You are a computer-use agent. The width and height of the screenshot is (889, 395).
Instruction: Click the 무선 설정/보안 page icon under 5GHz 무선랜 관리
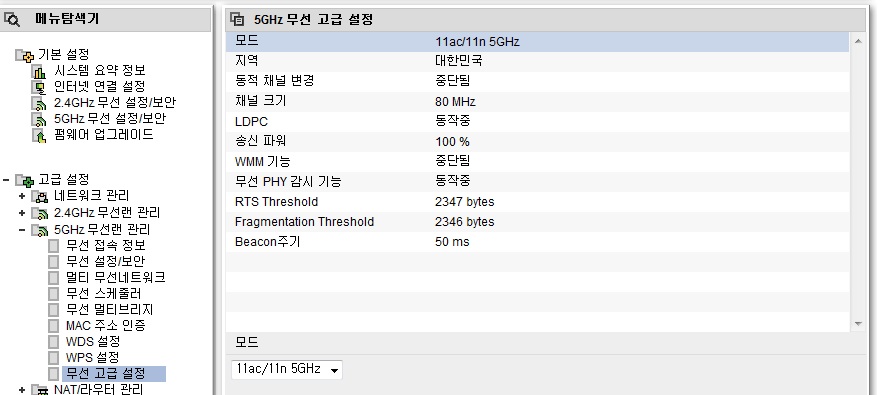(53, 262)
